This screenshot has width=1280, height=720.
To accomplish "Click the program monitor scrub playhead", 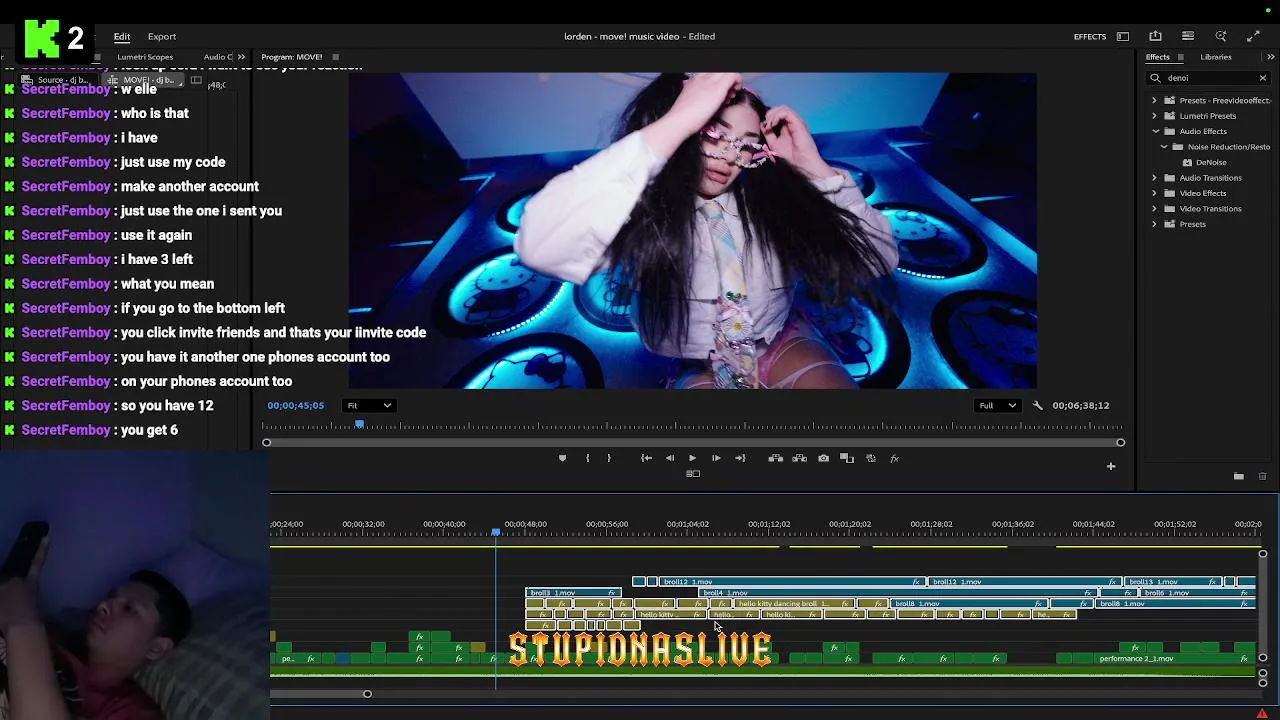I will click(x=359, y=426).
